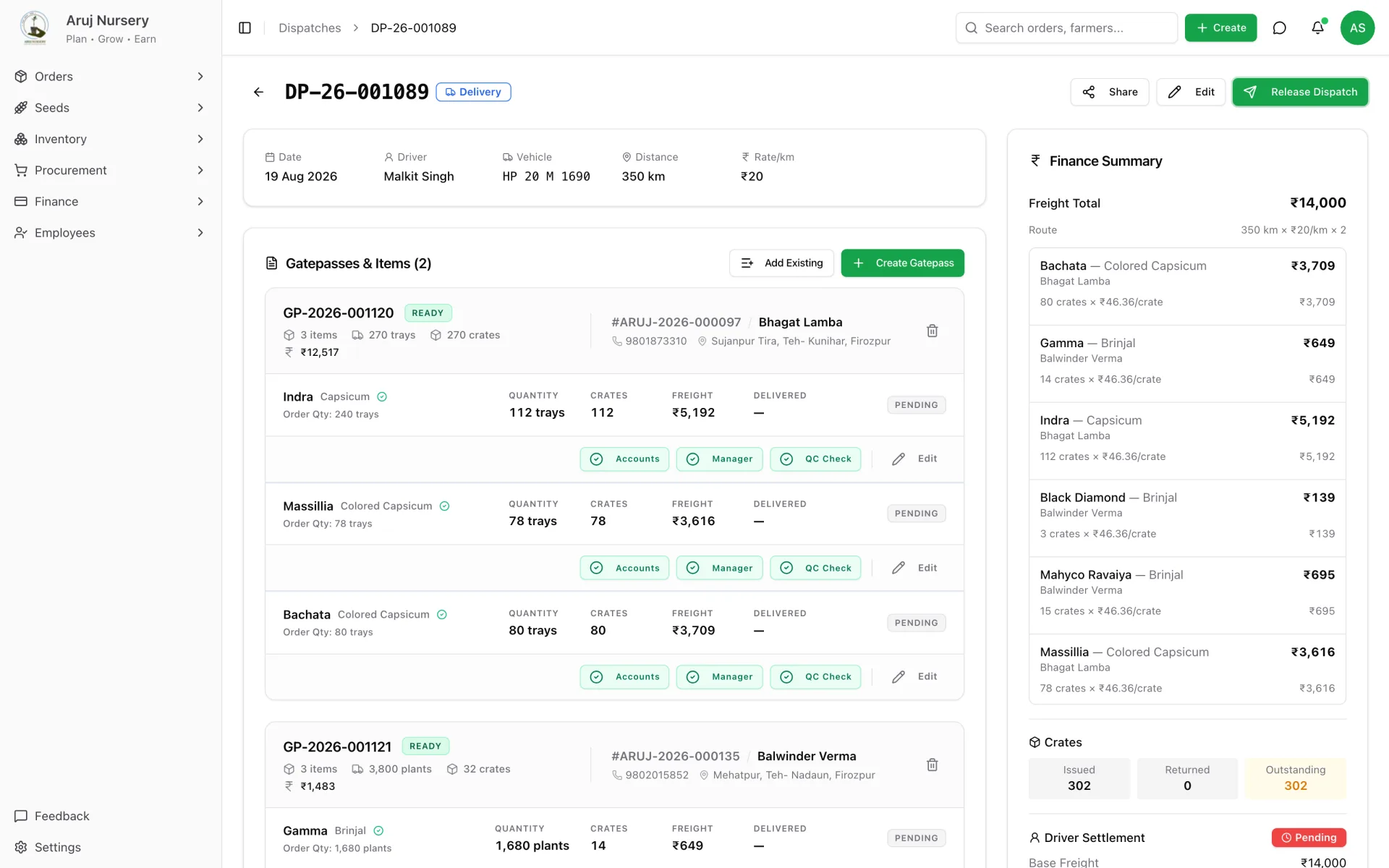Image resolution: width=1389 pixels, height=868 pixels.
Task: Release the dispatch
Action: pos(1299,92)
